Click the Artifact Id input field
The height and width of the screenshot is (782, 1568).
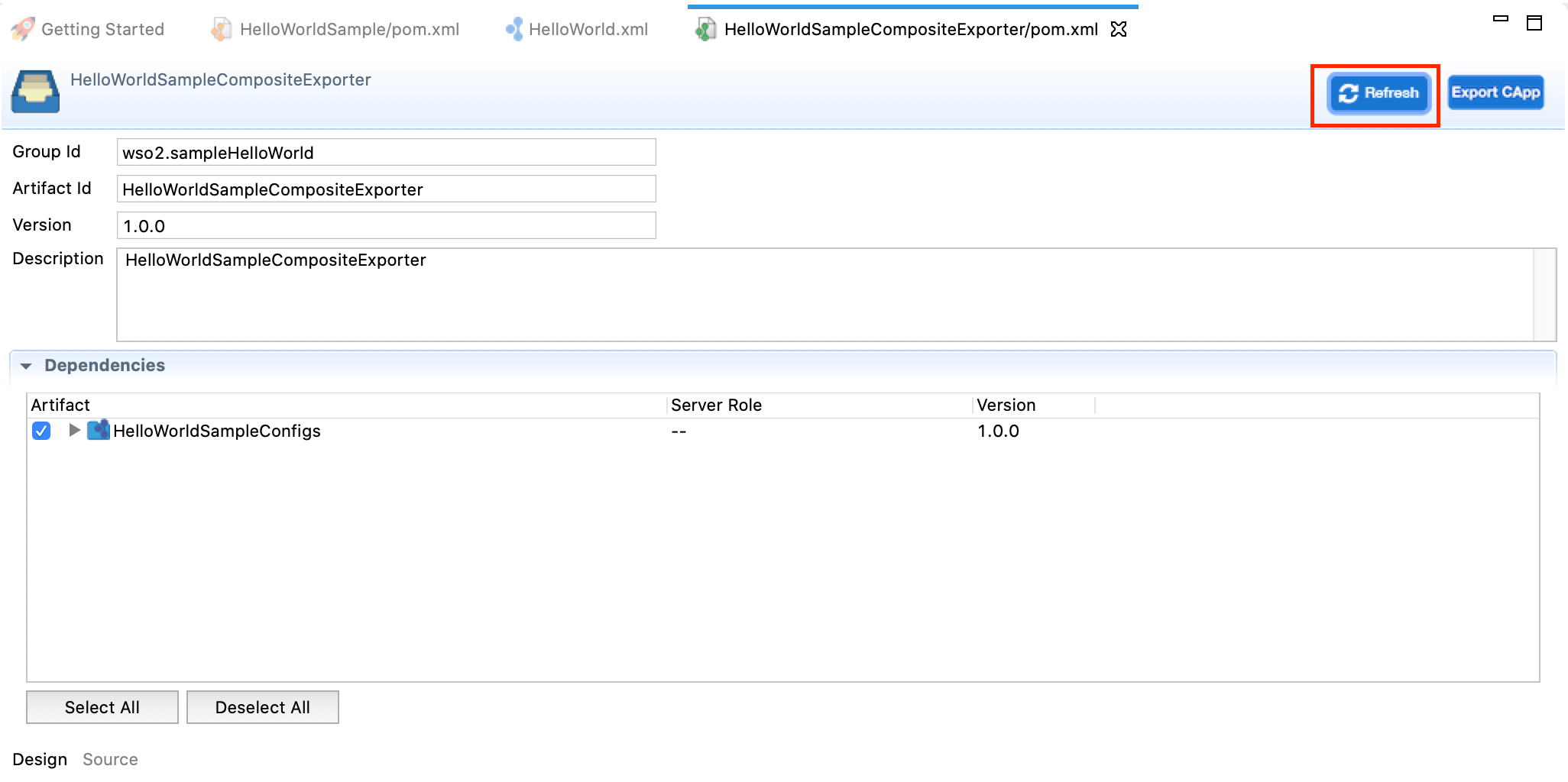click(386, 189)
